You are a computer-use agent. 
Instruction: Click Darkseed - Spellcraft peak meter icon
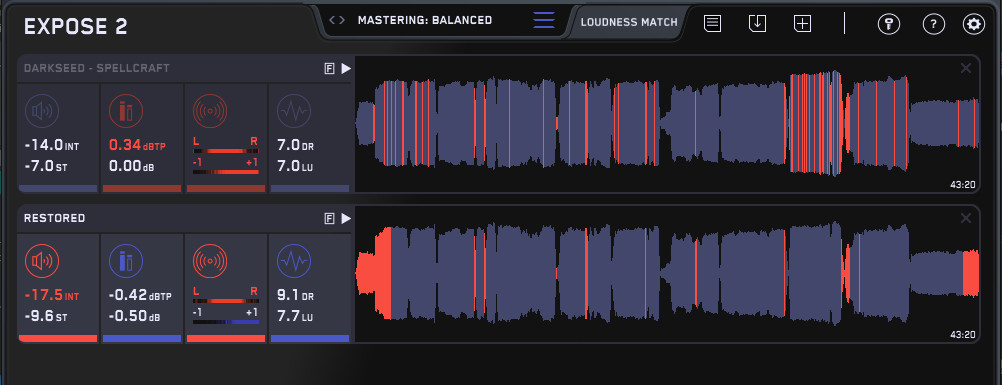[126, 111]
